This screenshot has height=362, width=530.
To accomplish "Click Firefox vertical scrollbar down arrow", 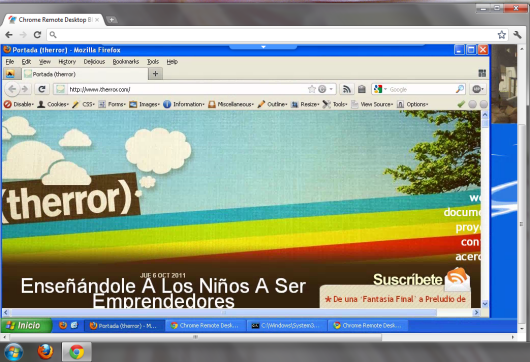I will pos(485,304).
